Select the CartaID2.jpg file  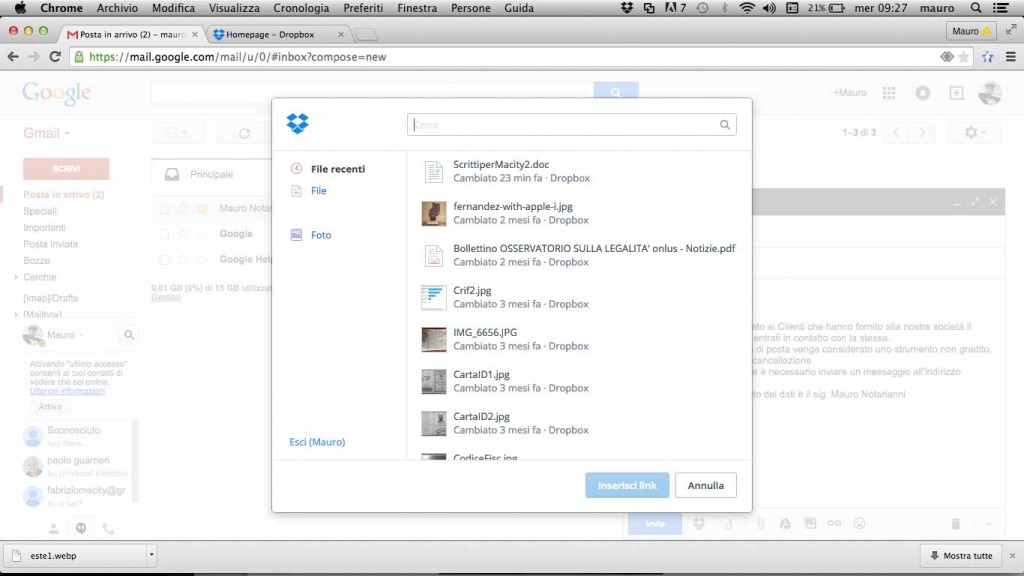tap(579, 423)
